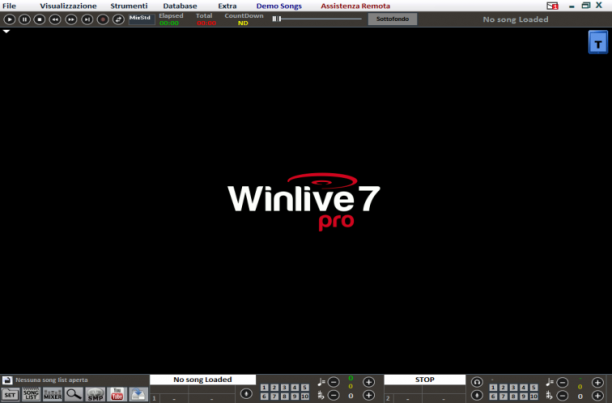Toggle the headphones pre-listen icon on deck 2
Screen dimensions: 612x403
(477, 382)
